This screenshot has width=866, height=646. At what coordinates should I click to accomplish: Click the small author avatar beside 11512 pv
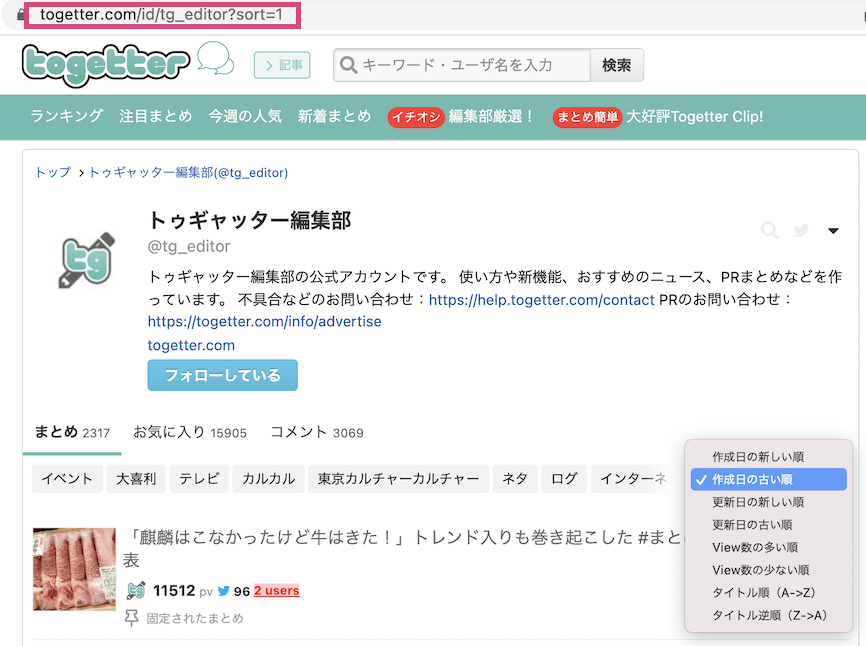[x=136, y=590]
